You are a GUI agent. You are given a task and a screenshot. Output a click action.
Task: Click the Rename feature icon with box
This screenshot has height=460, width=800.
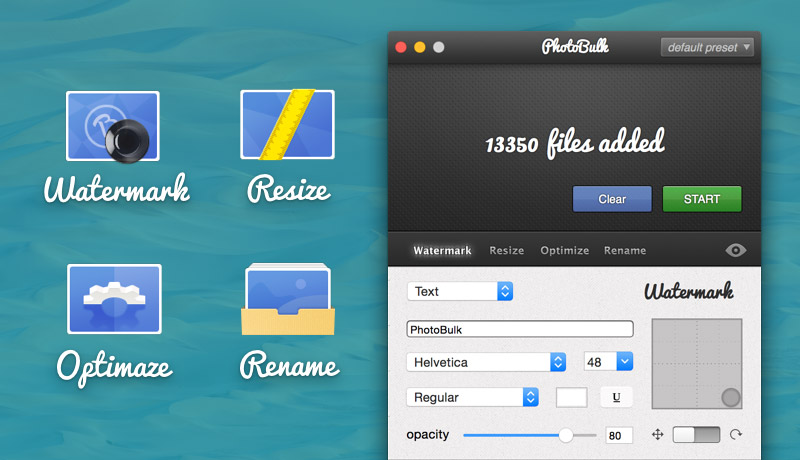pos(288,299)
